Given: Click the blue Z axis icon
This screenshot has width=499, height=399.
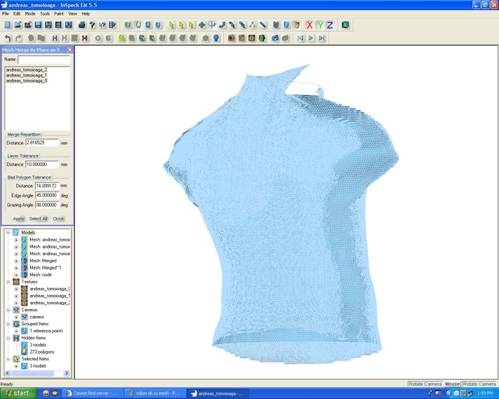Looking at the screenshot, I should [x=330, y=25].
